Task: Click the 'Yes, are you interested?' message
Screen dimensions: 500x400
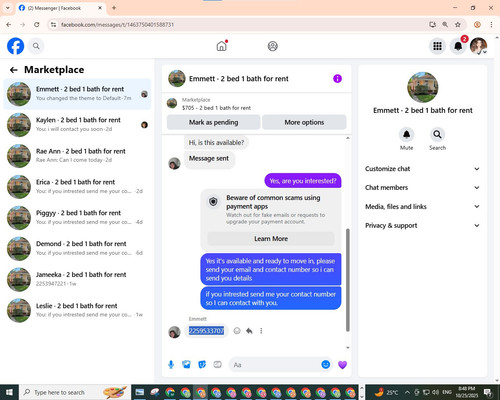Action: point(303,181)
